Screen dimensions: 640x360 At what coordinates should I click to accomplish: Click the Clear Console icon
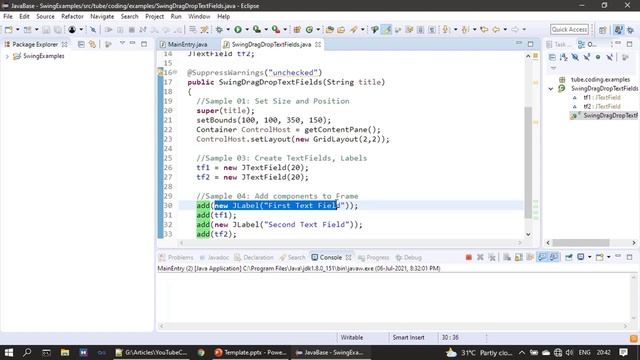(507, 257)
